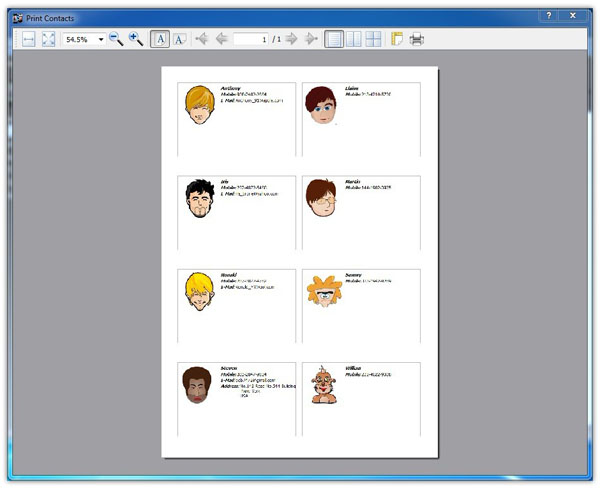600x488 pixels.
Task: Open the 54.5% zoom level dropdown
Action: tap(101, 40)
